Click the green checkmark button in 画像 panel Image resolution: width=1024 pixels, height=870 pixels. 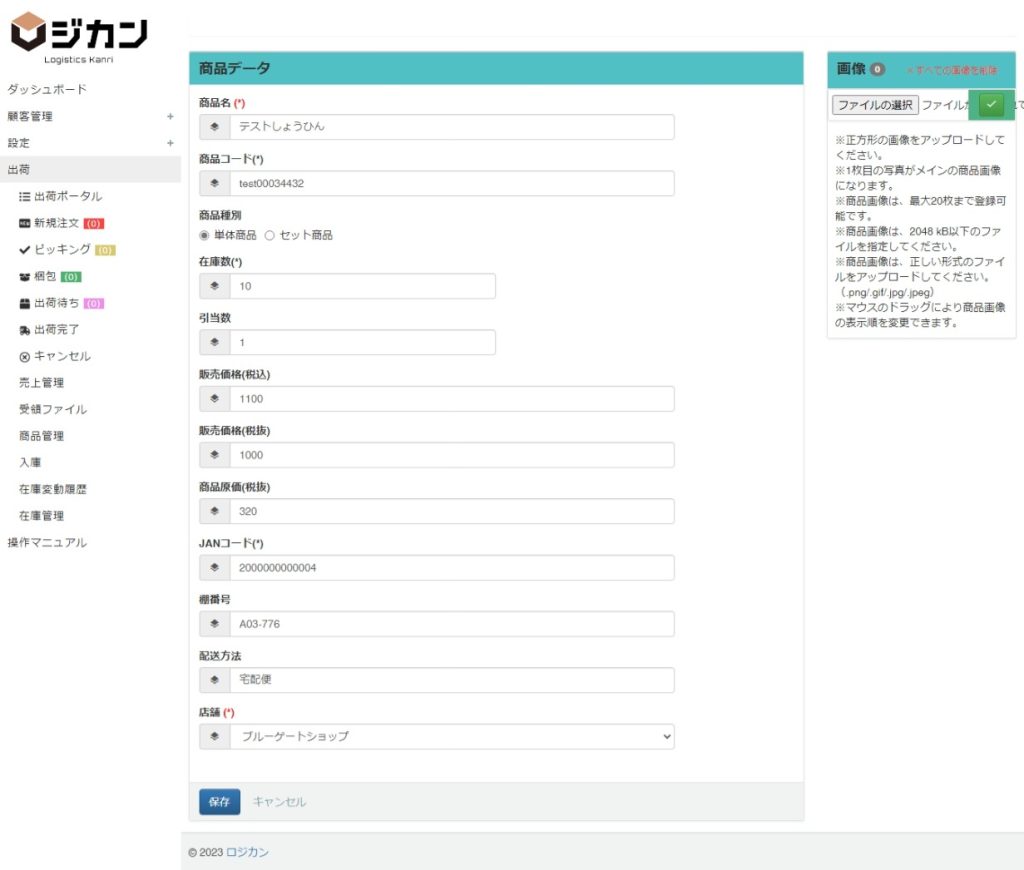tap(991, 104)
